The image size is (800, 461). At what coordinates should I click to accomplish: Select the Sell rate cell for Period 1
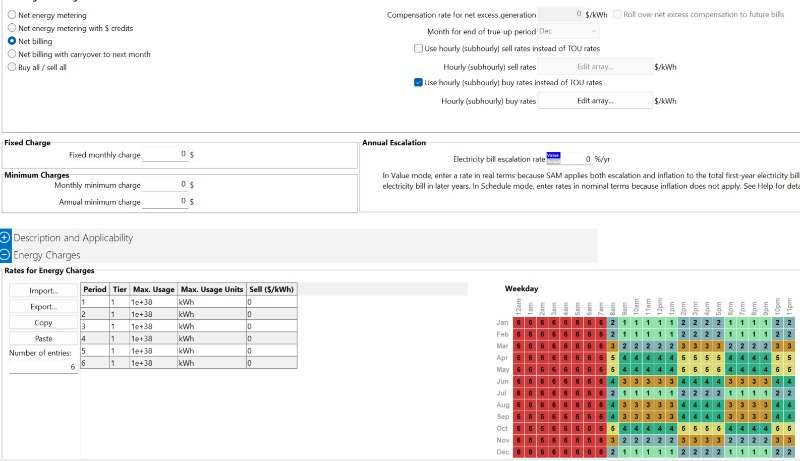[270, 301]
